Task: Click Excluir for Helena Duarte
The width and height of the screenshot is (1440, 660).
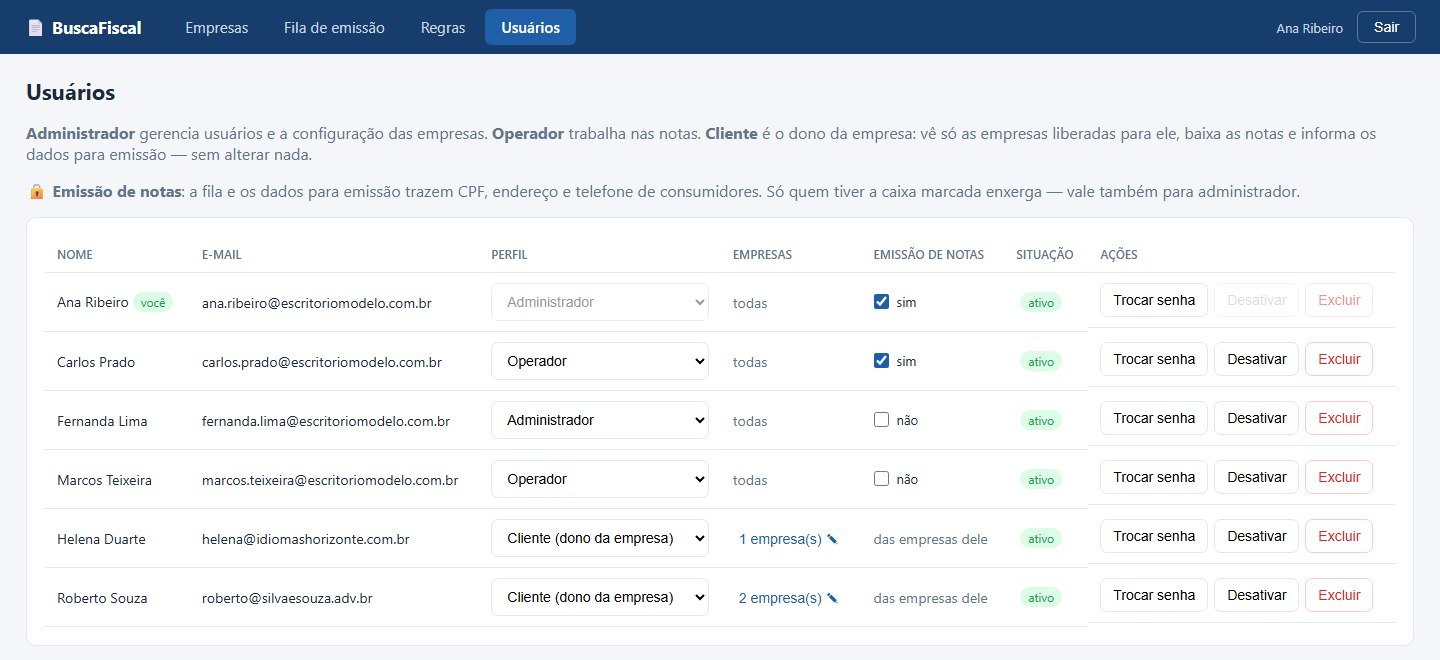Action: coord(1339,536)
